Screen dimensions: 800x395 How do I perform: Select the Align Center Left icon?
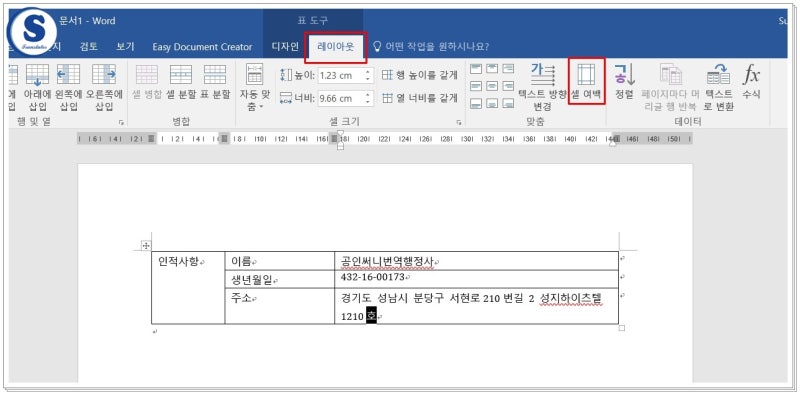476,86
